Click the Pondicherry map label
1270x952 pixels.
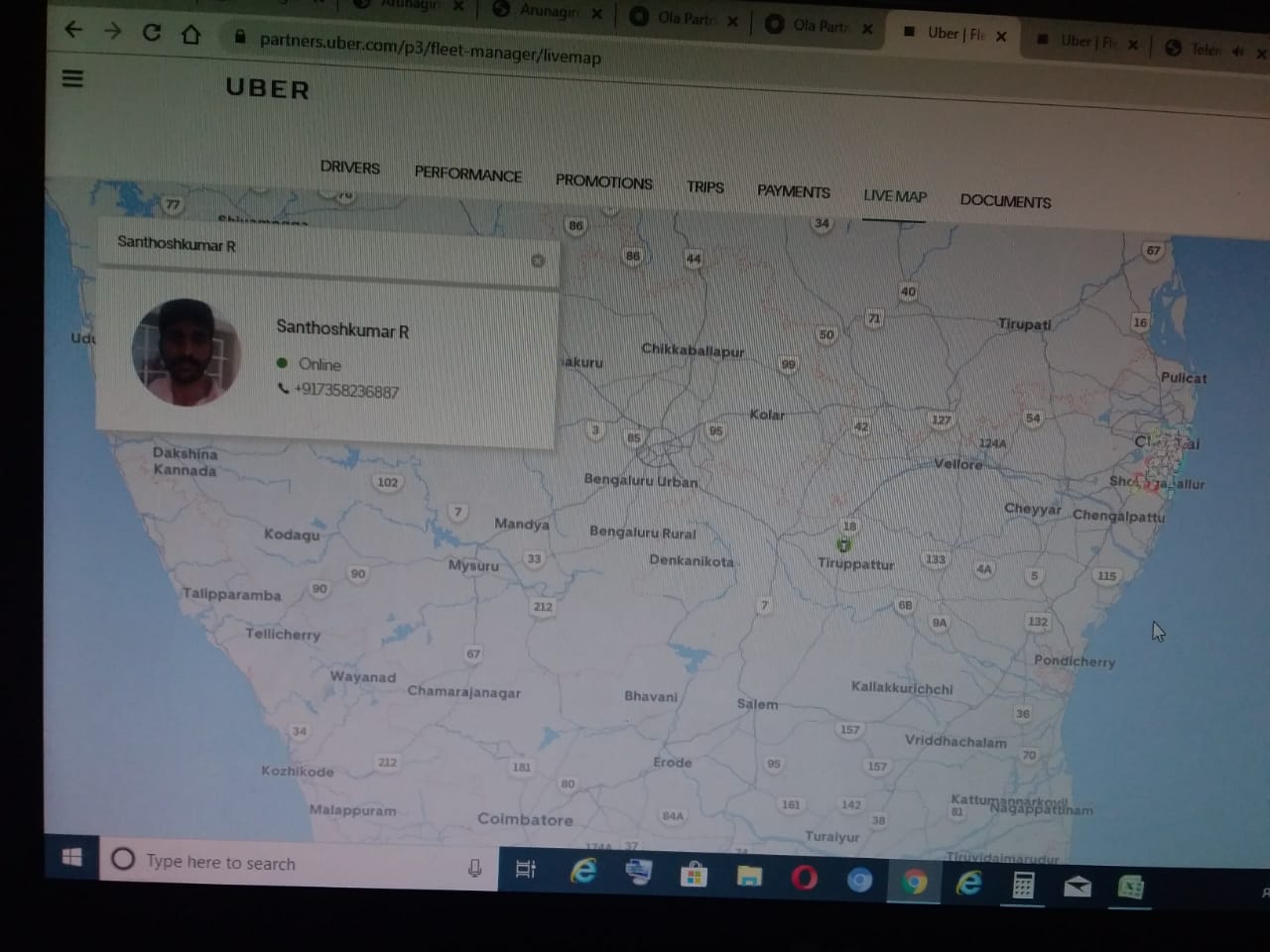pyautogui.click(x=1075, y=660)
